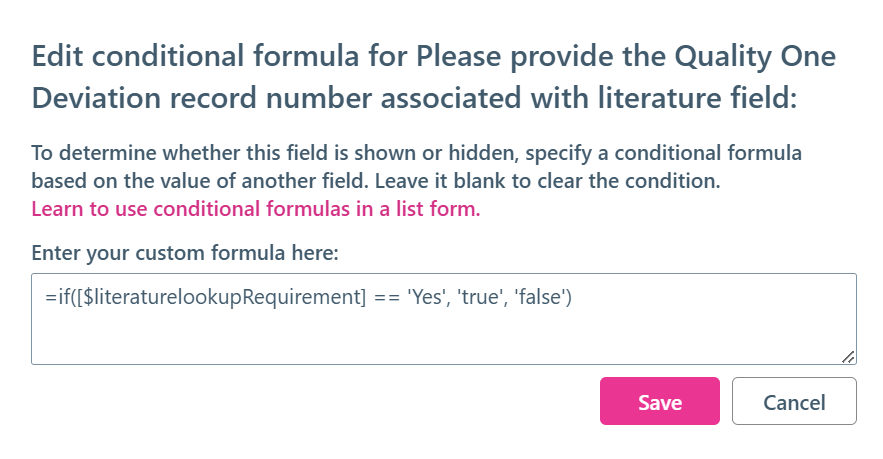Open the Learn to use conditional formulas link
This screenshot has height=459, width=883.
click(x=256, y=209)
